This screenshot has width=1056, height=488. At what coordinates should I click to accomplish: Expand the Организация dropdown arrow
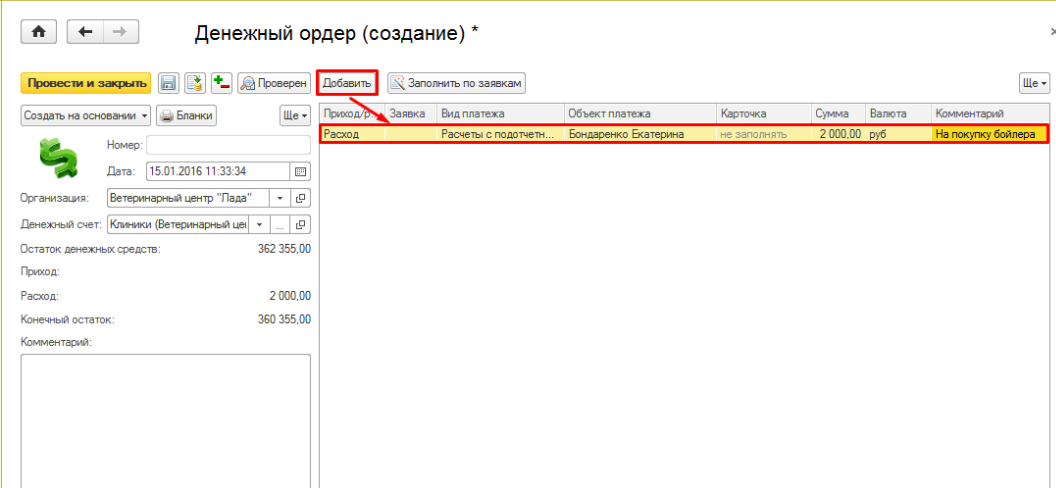coord(280,198)
